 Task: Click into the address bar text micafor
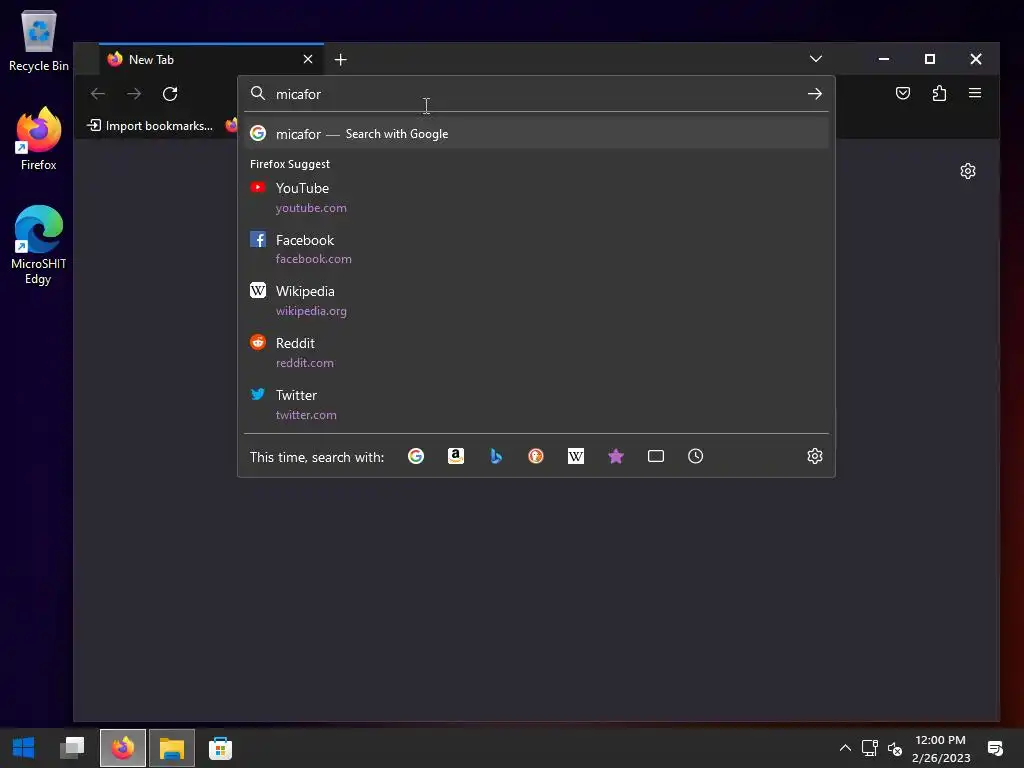click(298, 94)
